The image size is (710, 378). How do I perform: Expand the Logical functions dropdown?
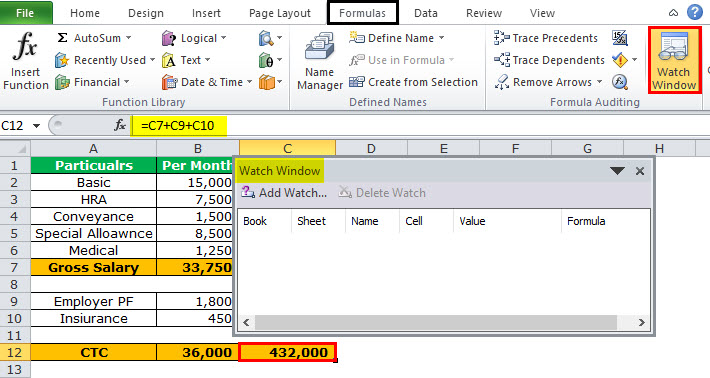point(224,38)
